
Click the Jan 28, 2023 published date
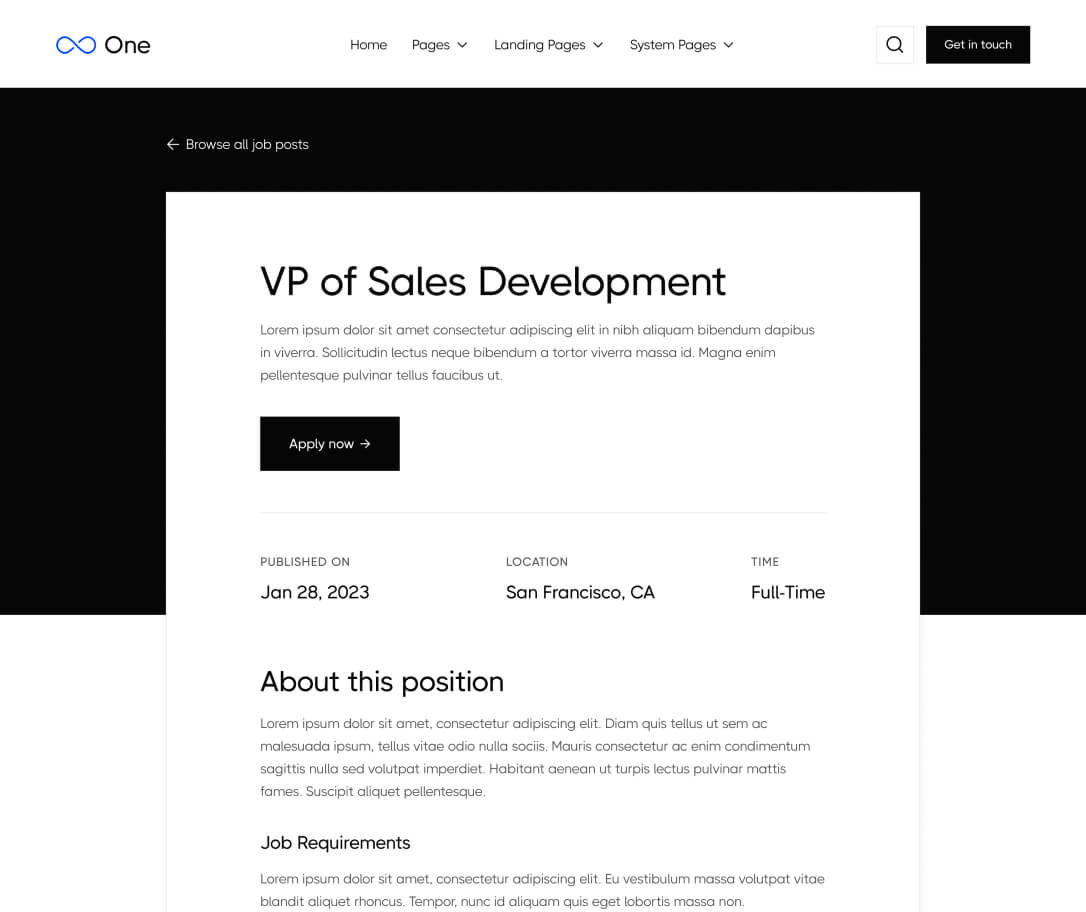(315, 592)
